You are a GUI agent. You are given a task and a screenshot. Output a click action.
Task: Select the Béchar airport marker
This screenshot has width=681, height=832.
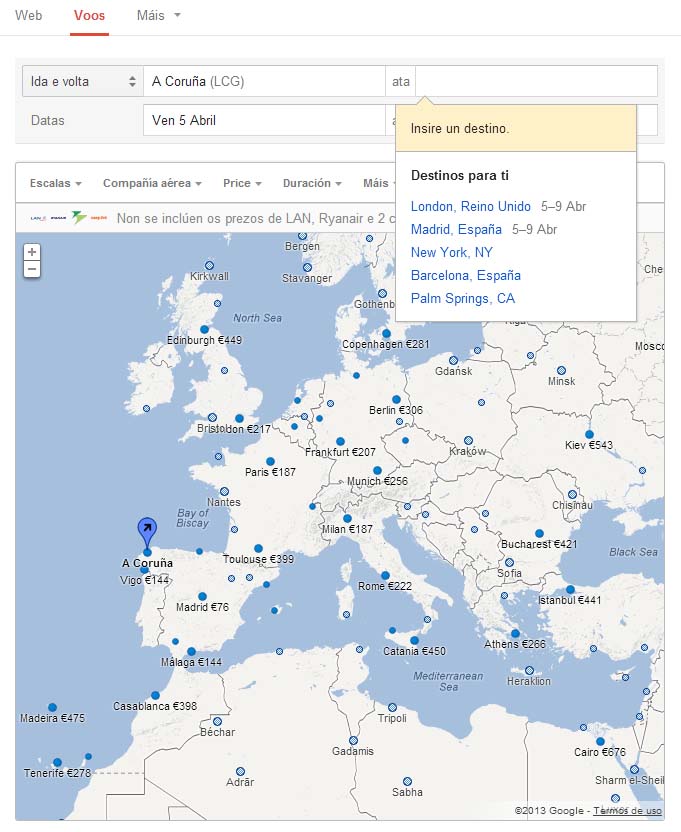pyautogui.click(x=218, y=722)
